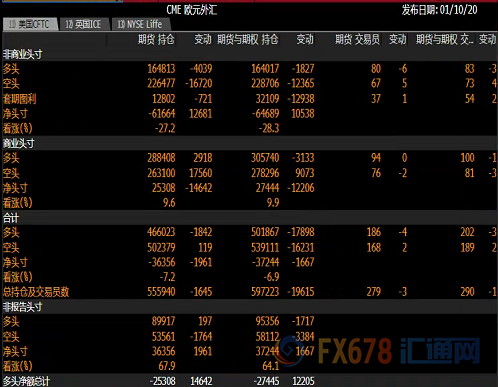The width and height of the screenshot is (498, 387).
Task: Click the bullish percentage -27.2
Action: tap(165, 128)
